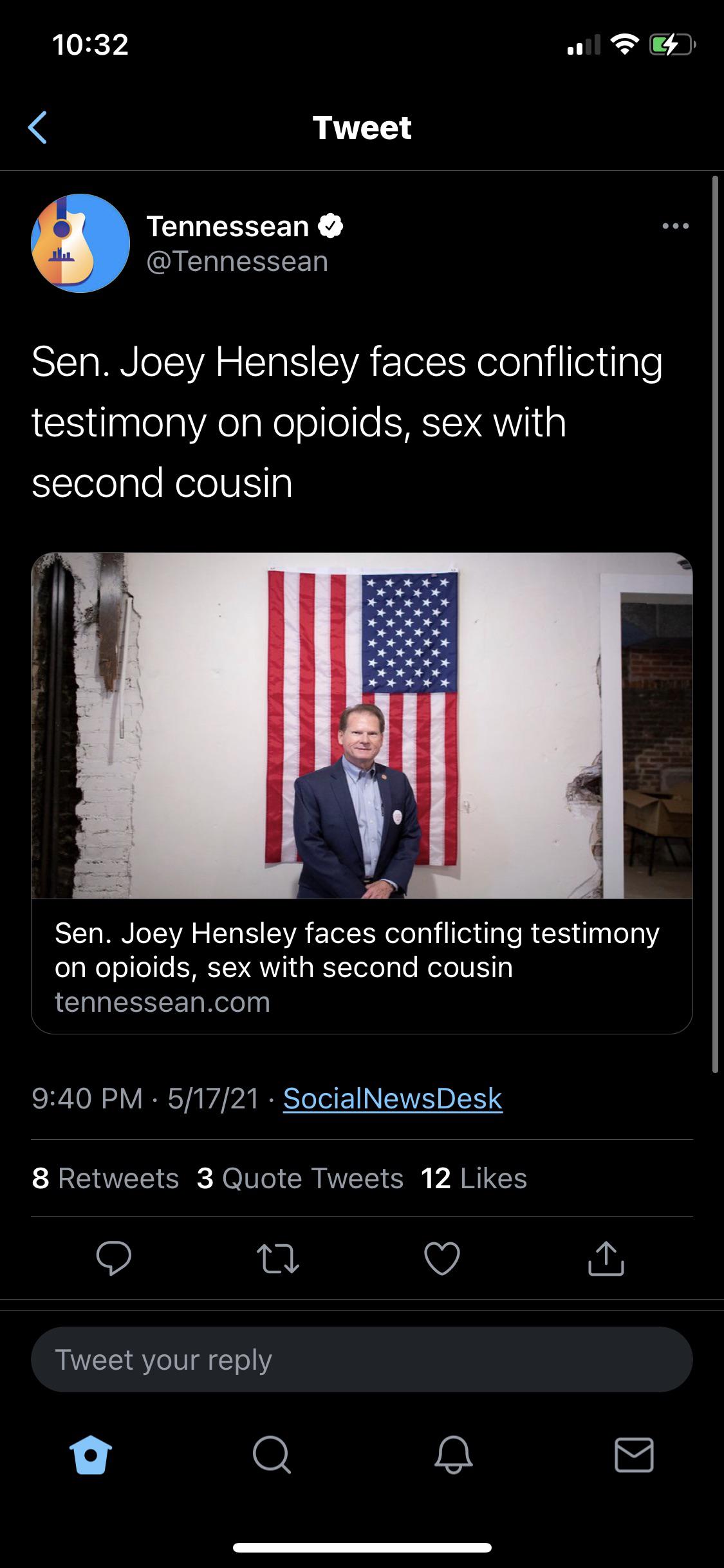Screen dimensions: 724x1568
Task: Open the Tennessean profile avatar
Action: click(x=80, y=243)
